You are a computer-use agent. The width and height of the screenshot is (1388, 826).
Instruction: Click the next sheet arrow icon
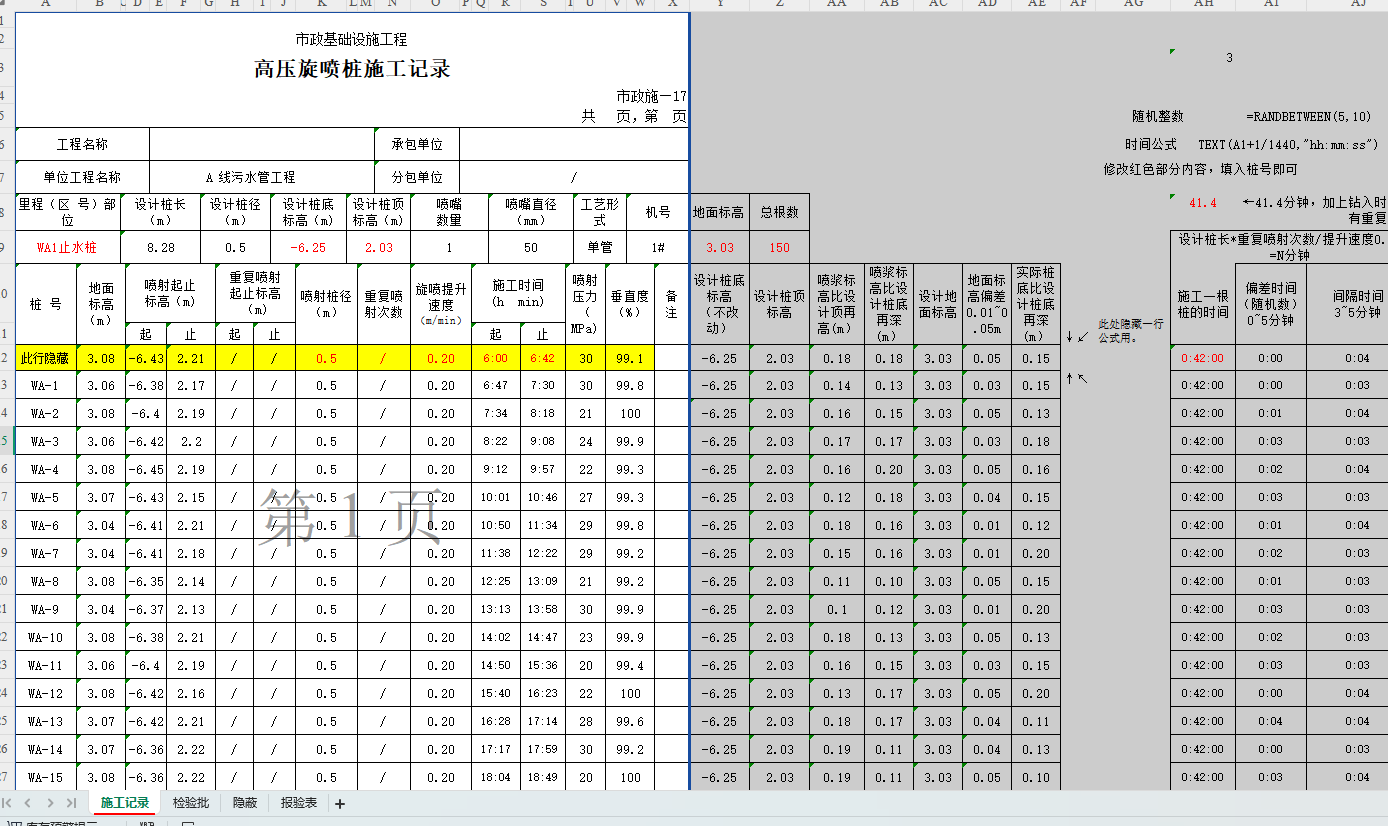pos(50,802)
